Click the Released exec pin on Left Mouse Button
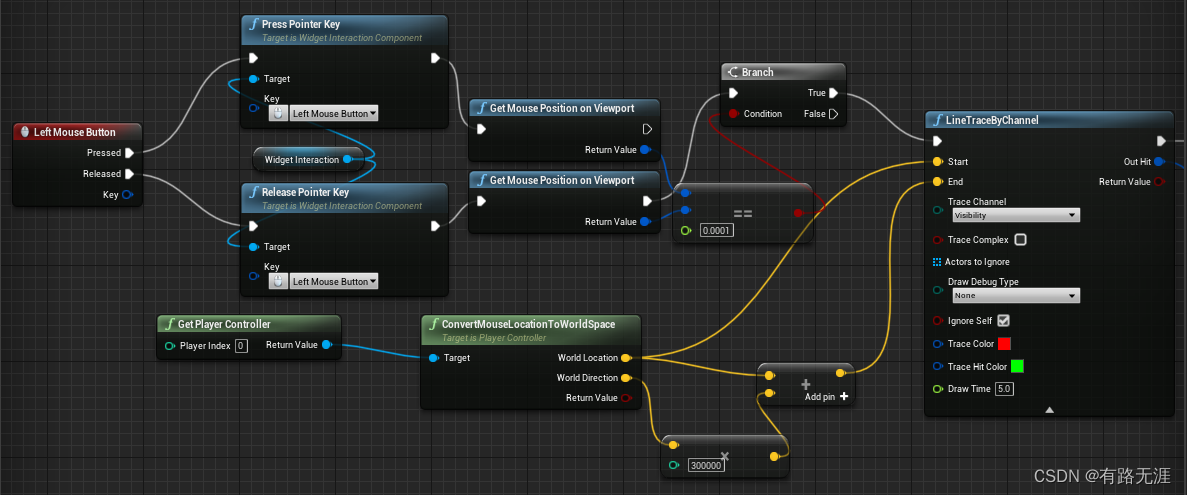 click(129, 174)
